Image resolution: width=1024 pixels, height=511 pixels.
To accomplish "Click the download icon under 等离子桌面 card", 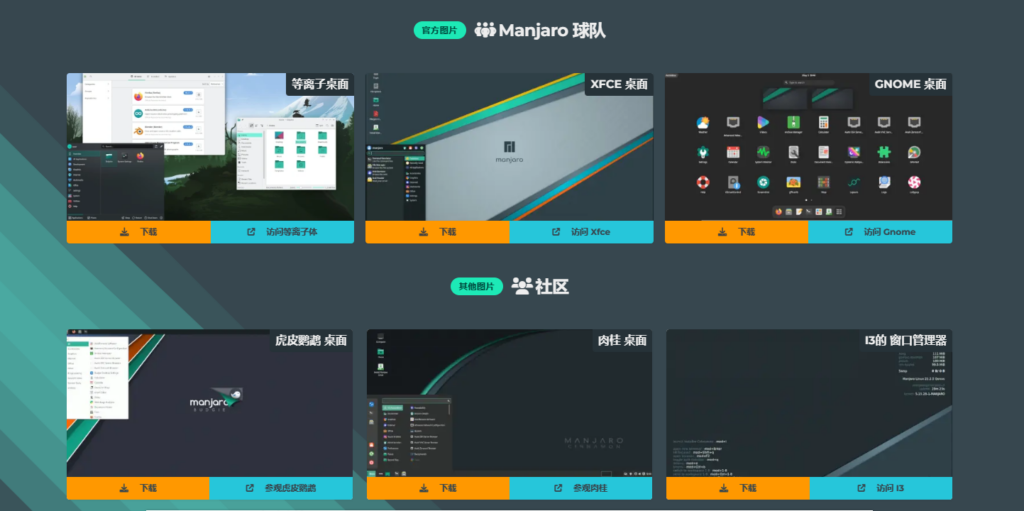I will point(122,232).
